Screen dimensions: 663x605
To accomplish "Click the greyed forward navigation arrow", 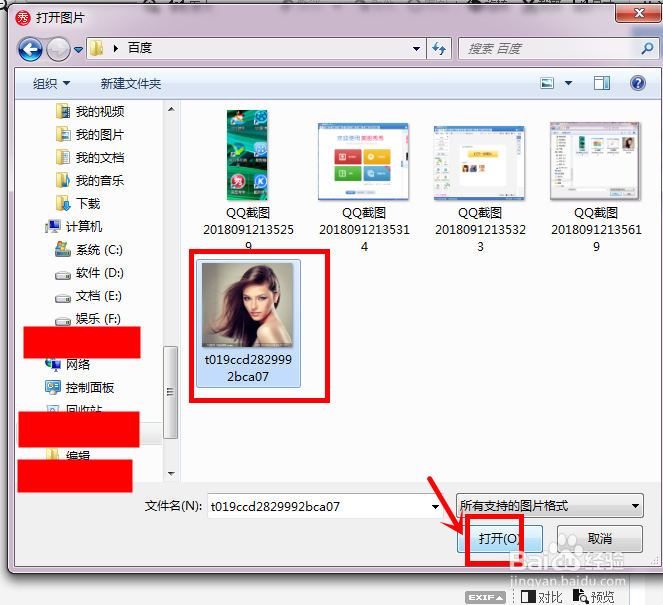I will click(x=58, y=49).
